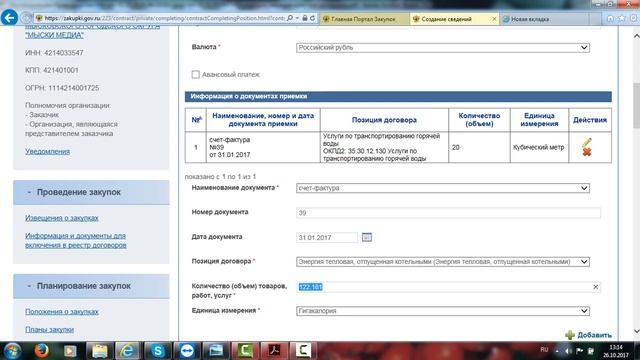Screen dimensions: 640x360
Task: Click the счет-фактура №39 table cell
Action: click(263, 147)
